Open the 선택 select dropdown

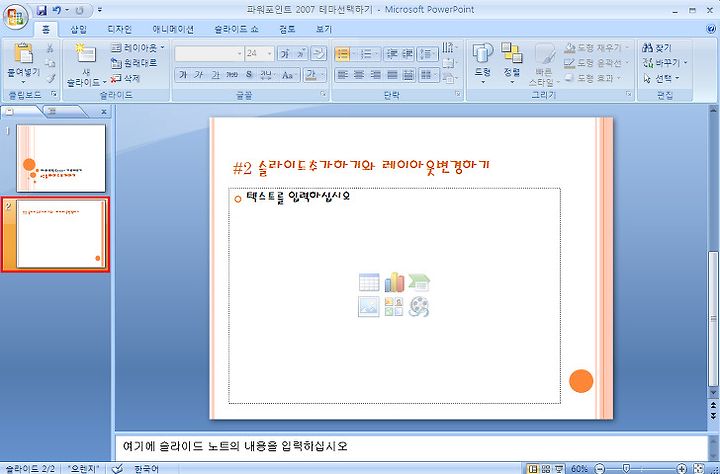tap(661, 78)
